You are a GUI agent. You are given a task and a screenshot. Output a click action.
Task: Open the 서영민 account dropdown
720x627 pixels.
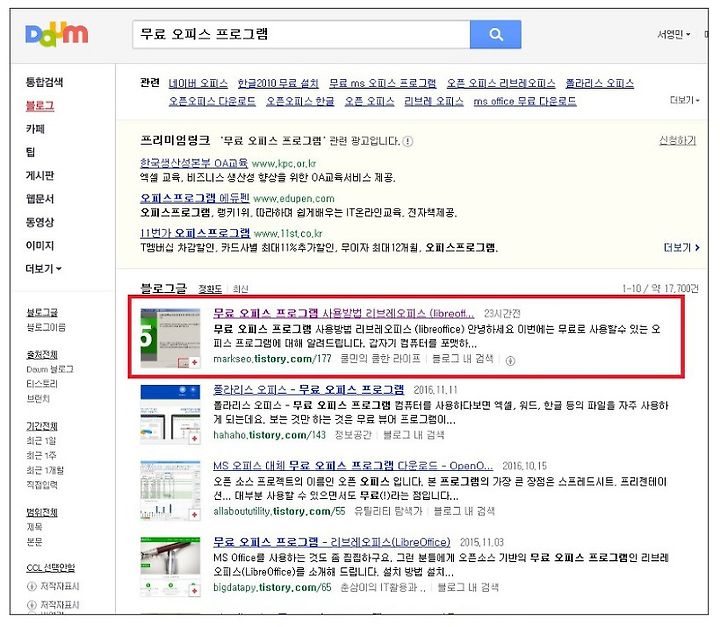click(674, 34)
